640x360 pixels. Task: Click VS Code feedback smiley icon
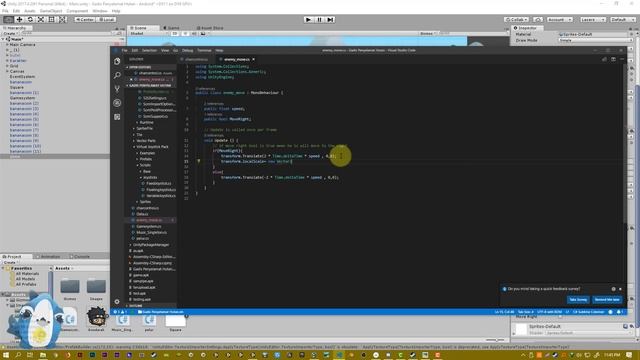(x=611, y=312)
